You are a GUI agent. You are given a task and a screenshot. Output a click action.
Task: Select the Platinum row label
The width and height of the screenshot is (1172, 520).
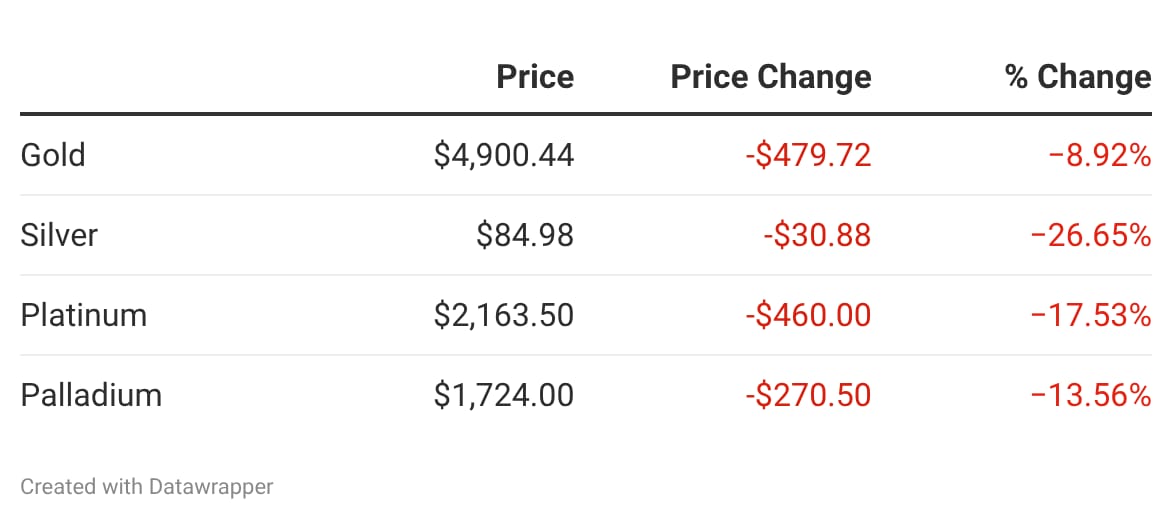coord(84,315)
